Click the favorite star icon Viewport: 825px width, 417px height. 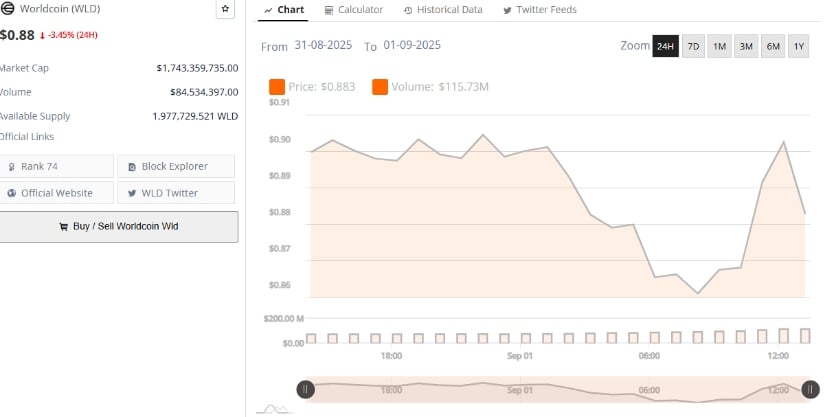point(225,8)
